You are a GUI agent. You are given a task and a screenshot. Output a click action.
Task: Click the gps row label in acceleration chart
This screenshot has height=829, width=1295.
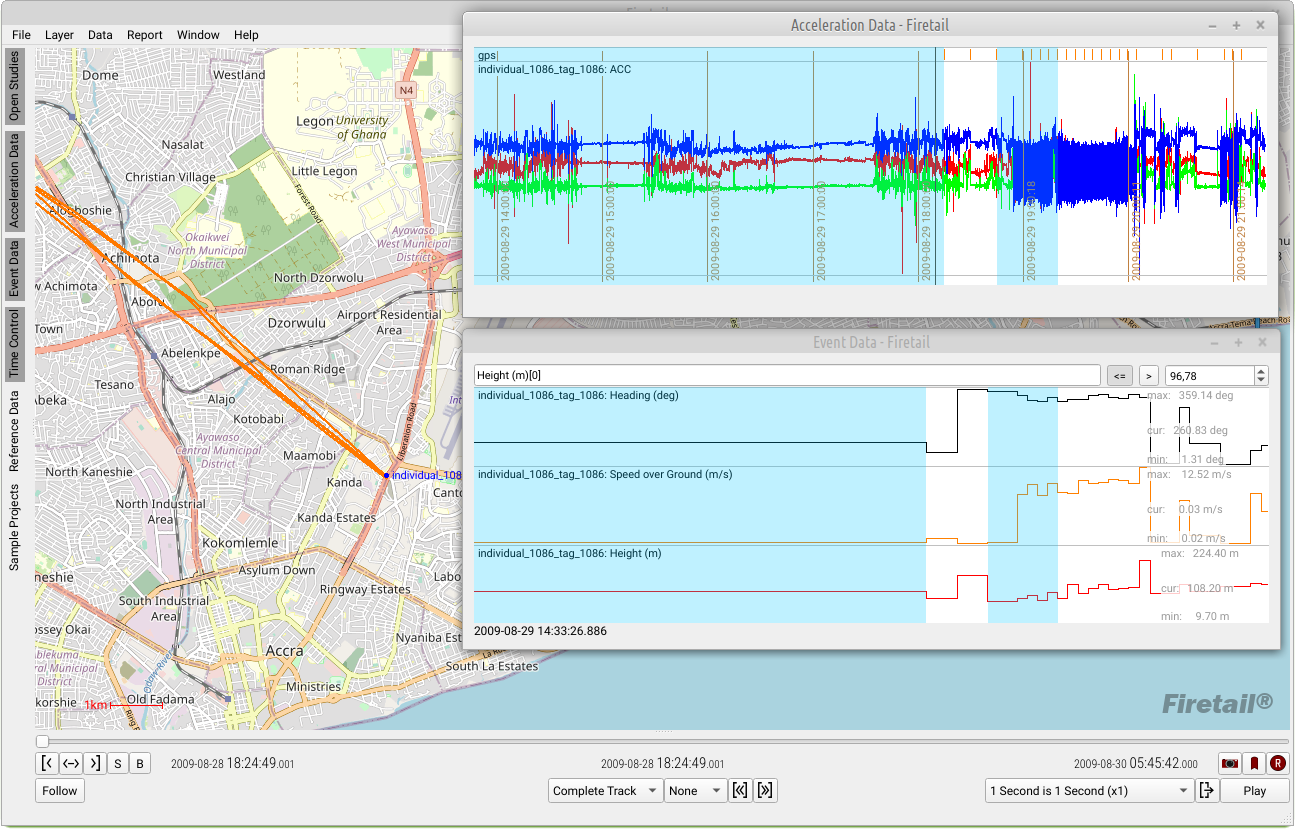(x=487, y=55)
